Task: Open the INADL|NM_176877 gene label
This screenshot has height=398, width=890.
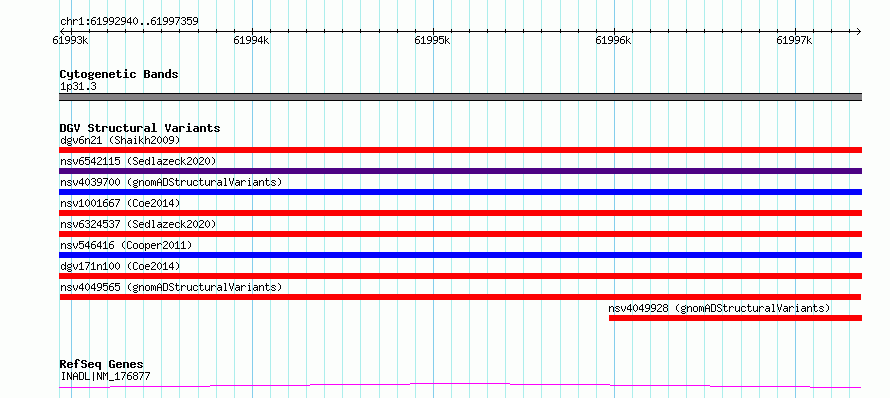Action: click(x=105, y=376)
